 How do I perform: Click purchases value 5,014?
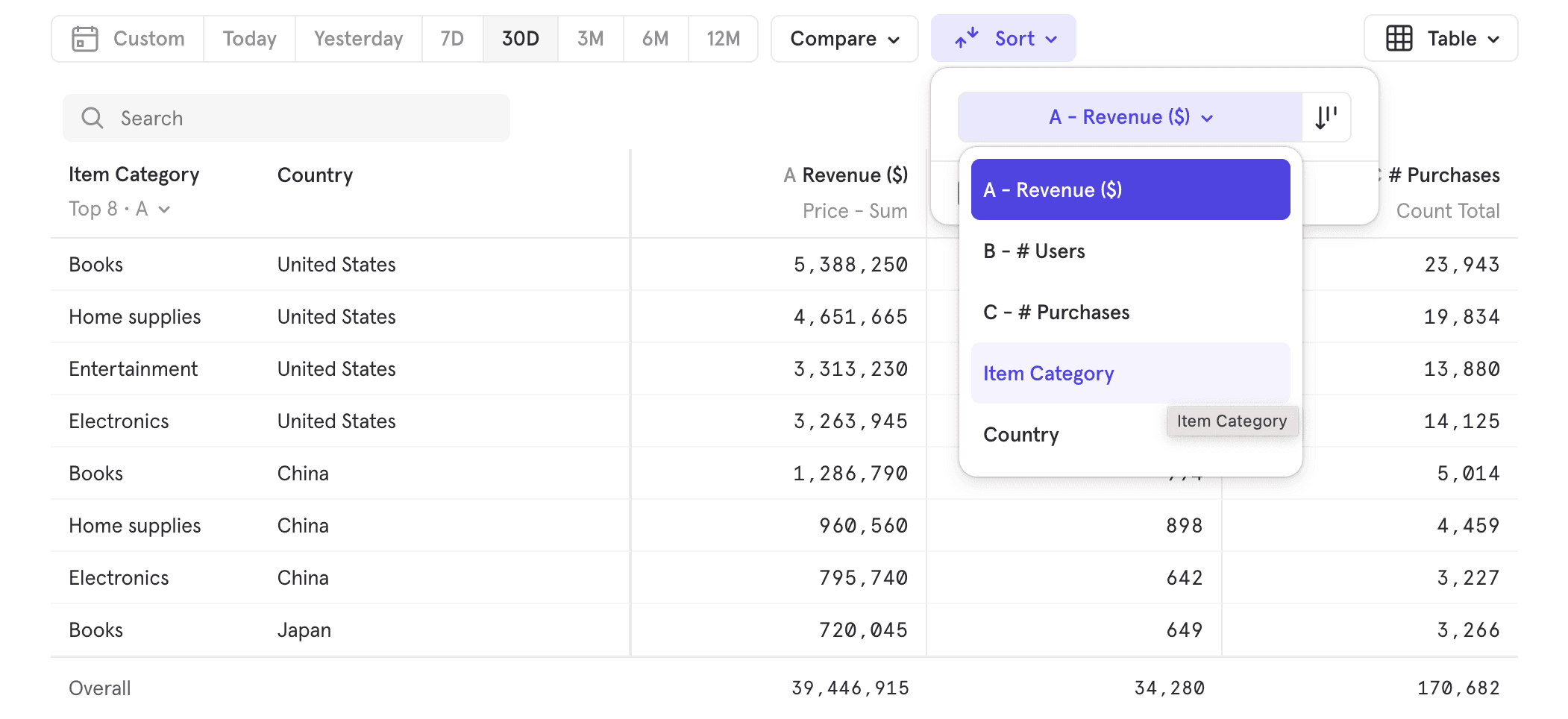pyautogui.click(x=1469, y=474)
